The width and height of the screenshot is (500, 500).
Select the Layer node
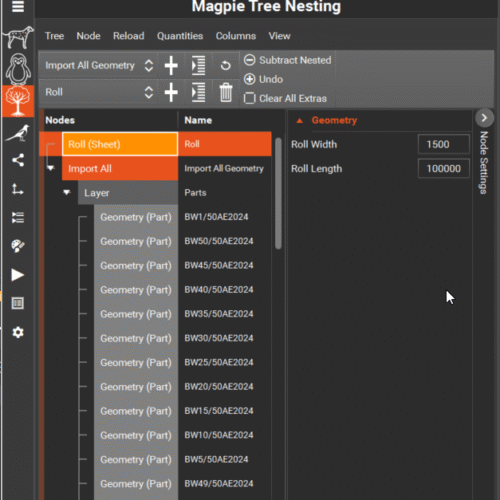click(128, 193)
